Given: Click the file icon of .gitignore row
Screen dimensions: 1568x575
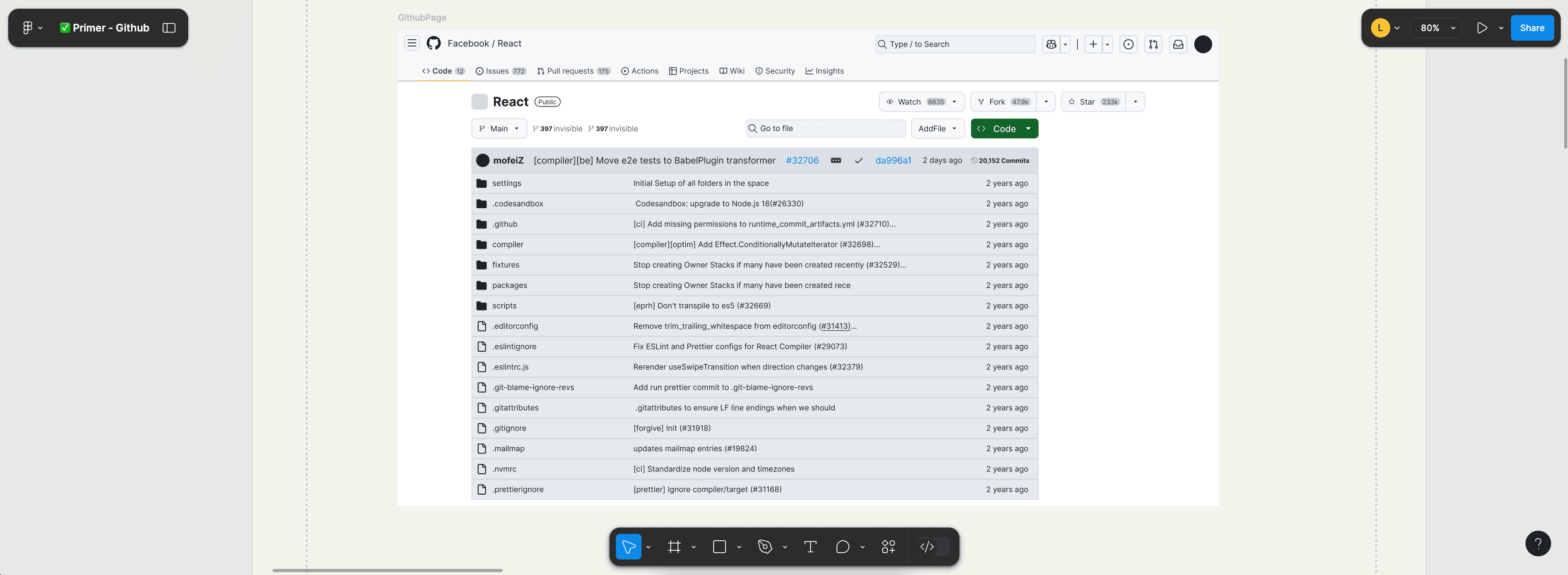Looking at the screenshot, I should (482, 428).
